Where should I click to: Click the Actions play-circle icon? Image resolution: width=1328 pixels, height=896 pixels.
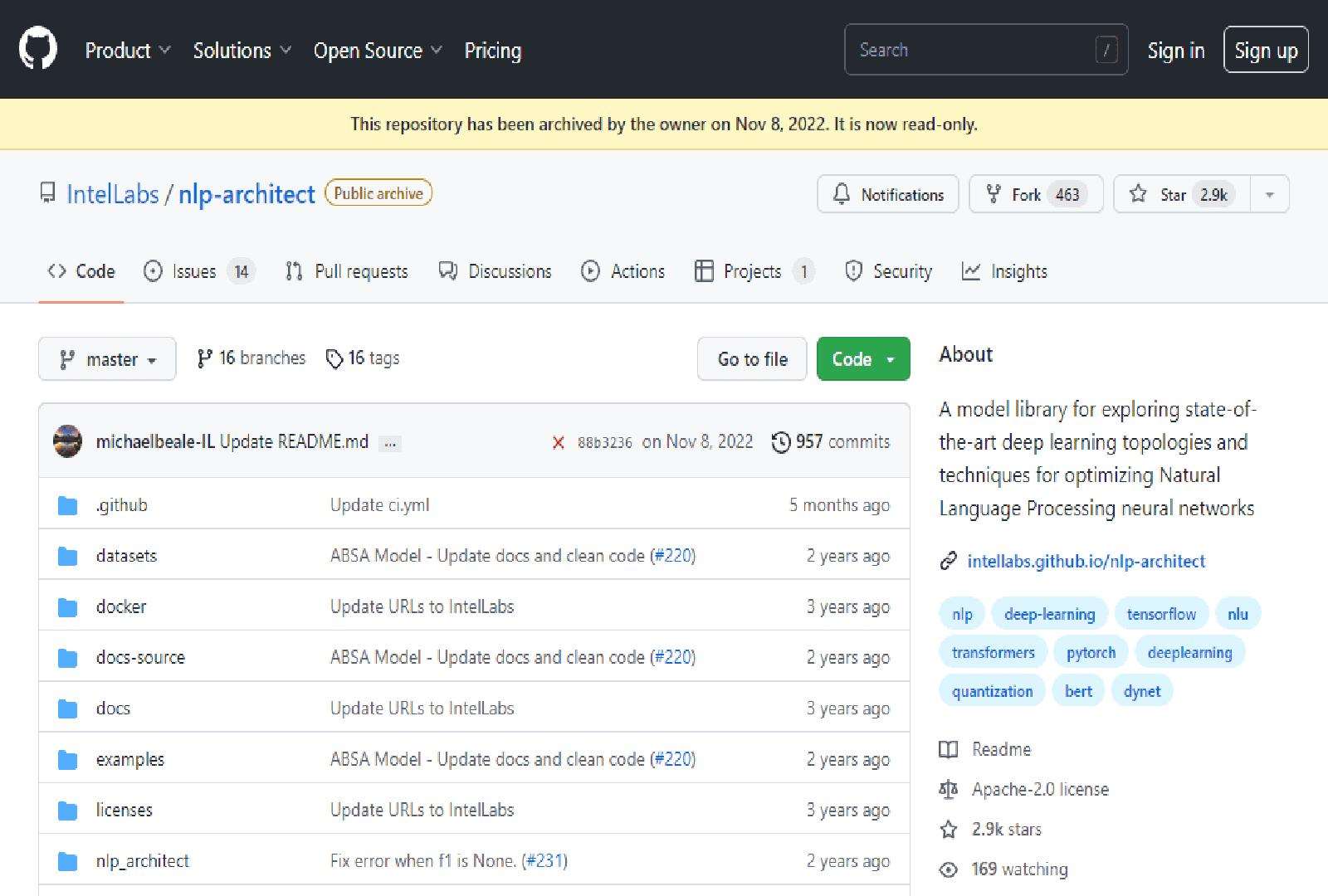[591, 270]
